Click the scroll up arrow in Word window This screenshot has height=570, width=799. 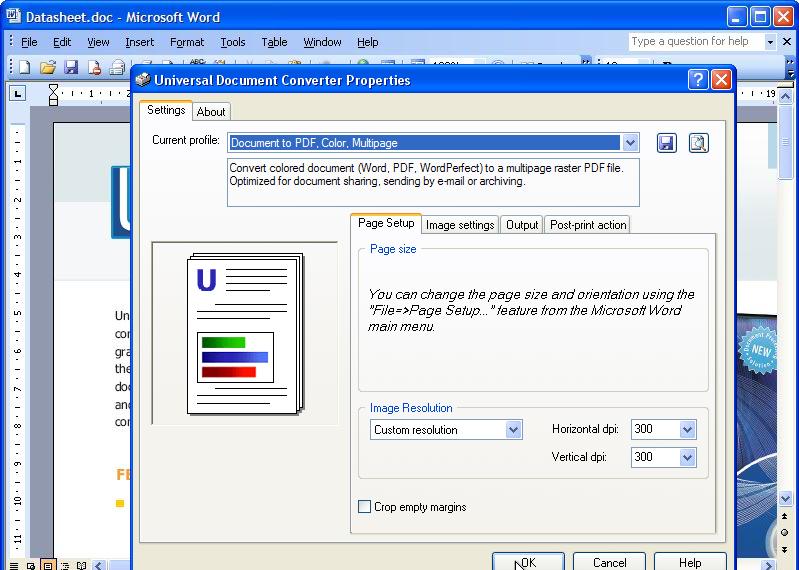785,95
